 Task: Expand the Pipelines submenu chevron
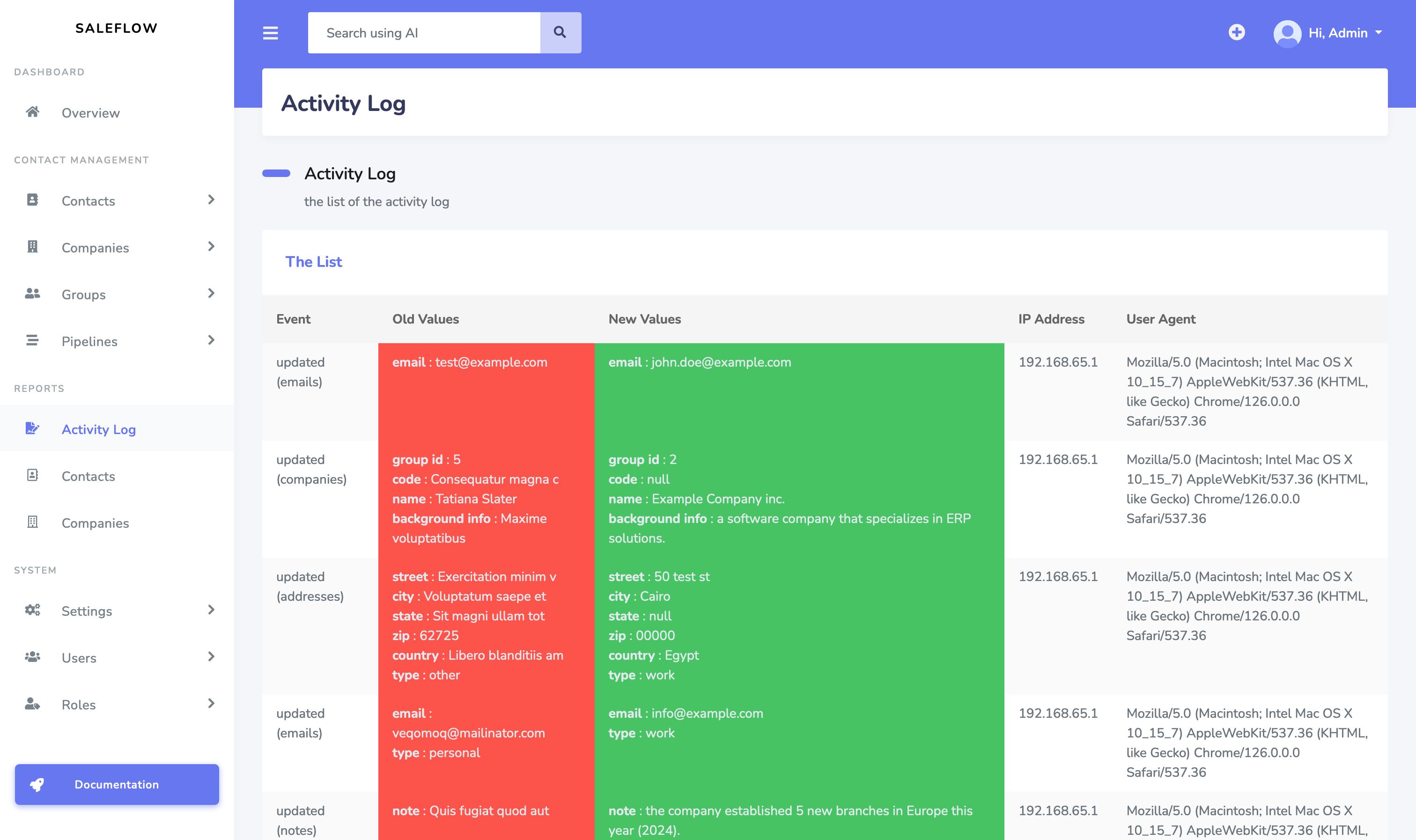[211, 340]
